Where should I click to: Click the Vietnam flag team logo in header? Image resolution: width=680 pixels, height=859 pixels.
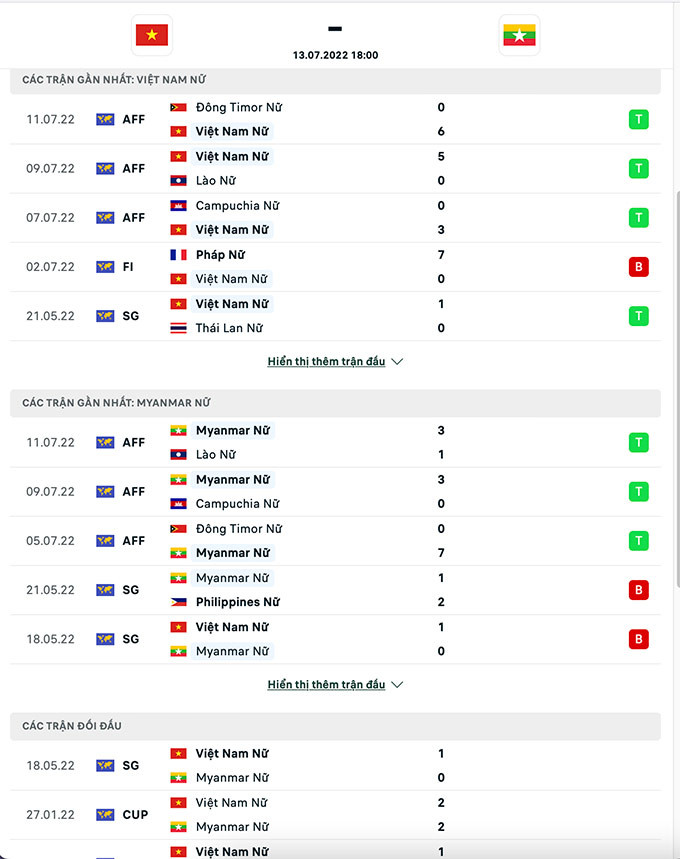pyautogui.click(x=152, y=36)
